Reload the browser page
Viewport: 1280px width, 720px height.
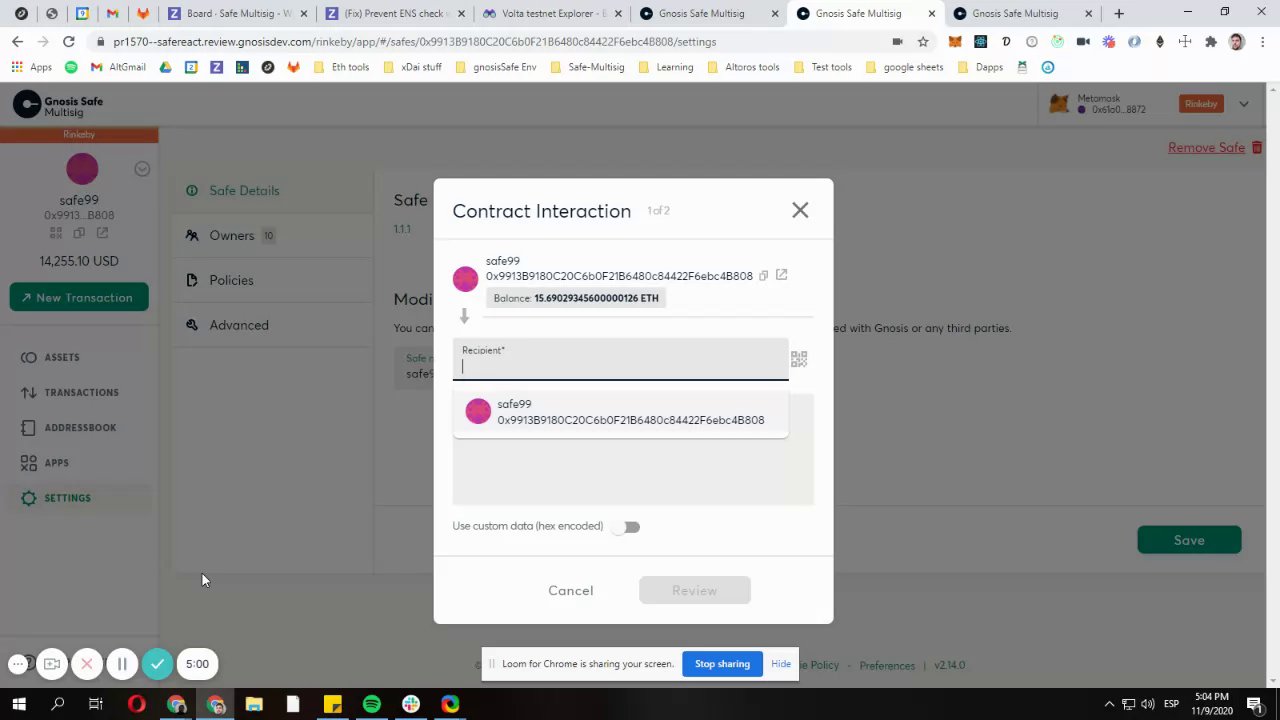(x=68, y=41)
